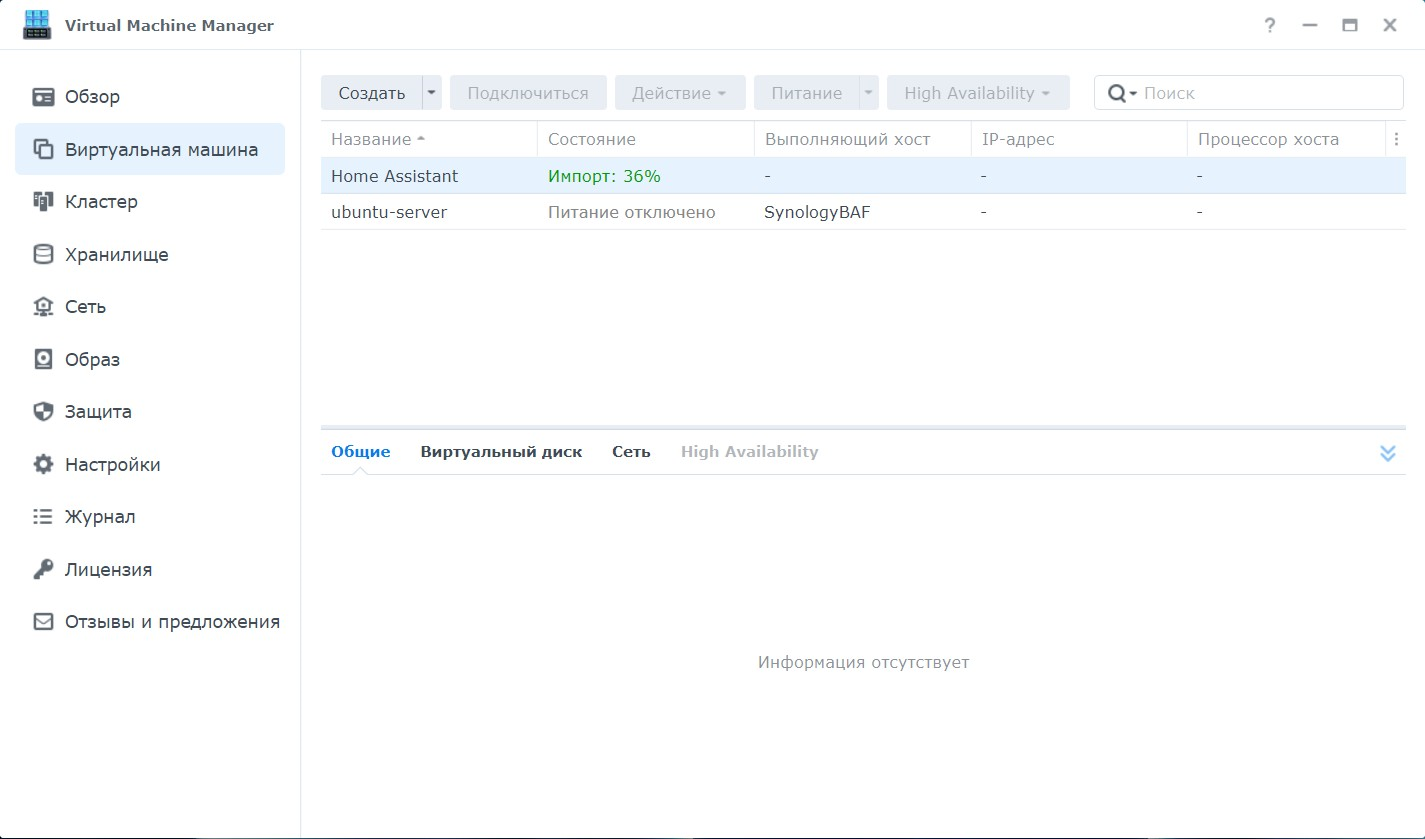Open the Действие dropdown

(680, 93)
